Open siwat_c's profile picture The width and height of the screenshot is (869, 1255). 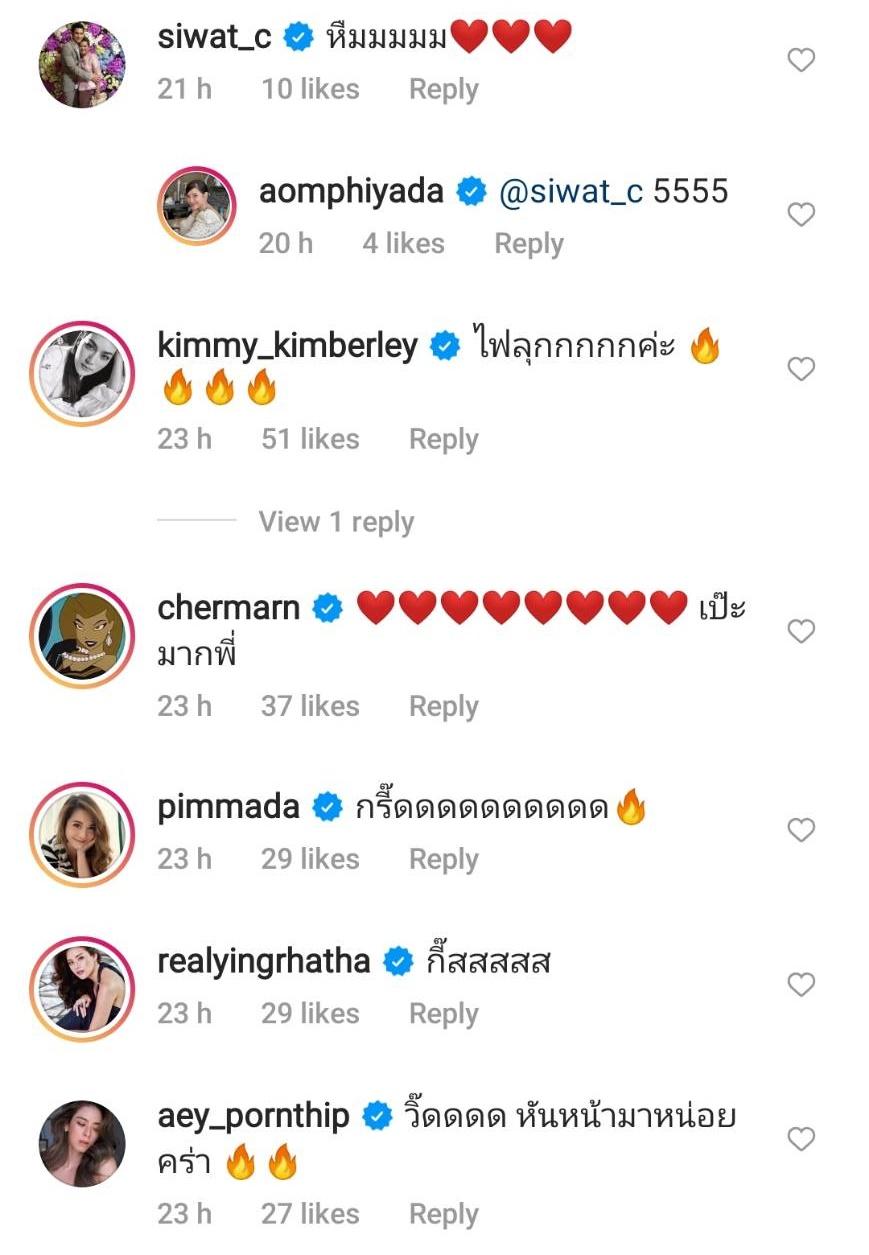(82, 64)
